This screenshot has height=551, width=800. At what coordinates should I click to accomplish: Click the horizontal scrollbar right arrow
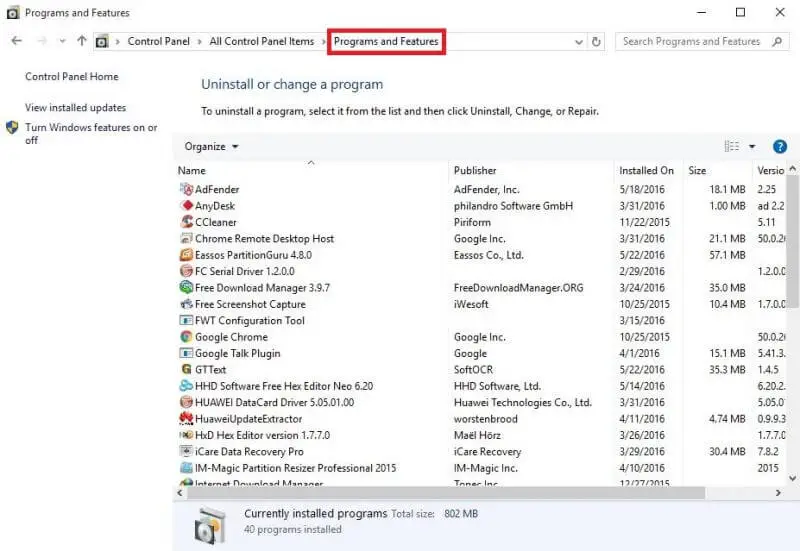778,493
